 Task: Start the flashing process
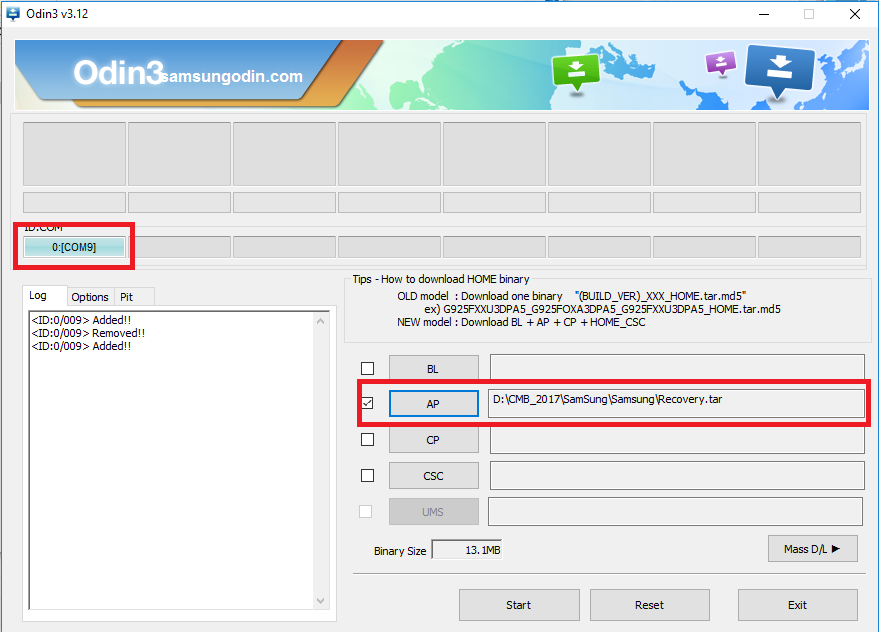519,605
